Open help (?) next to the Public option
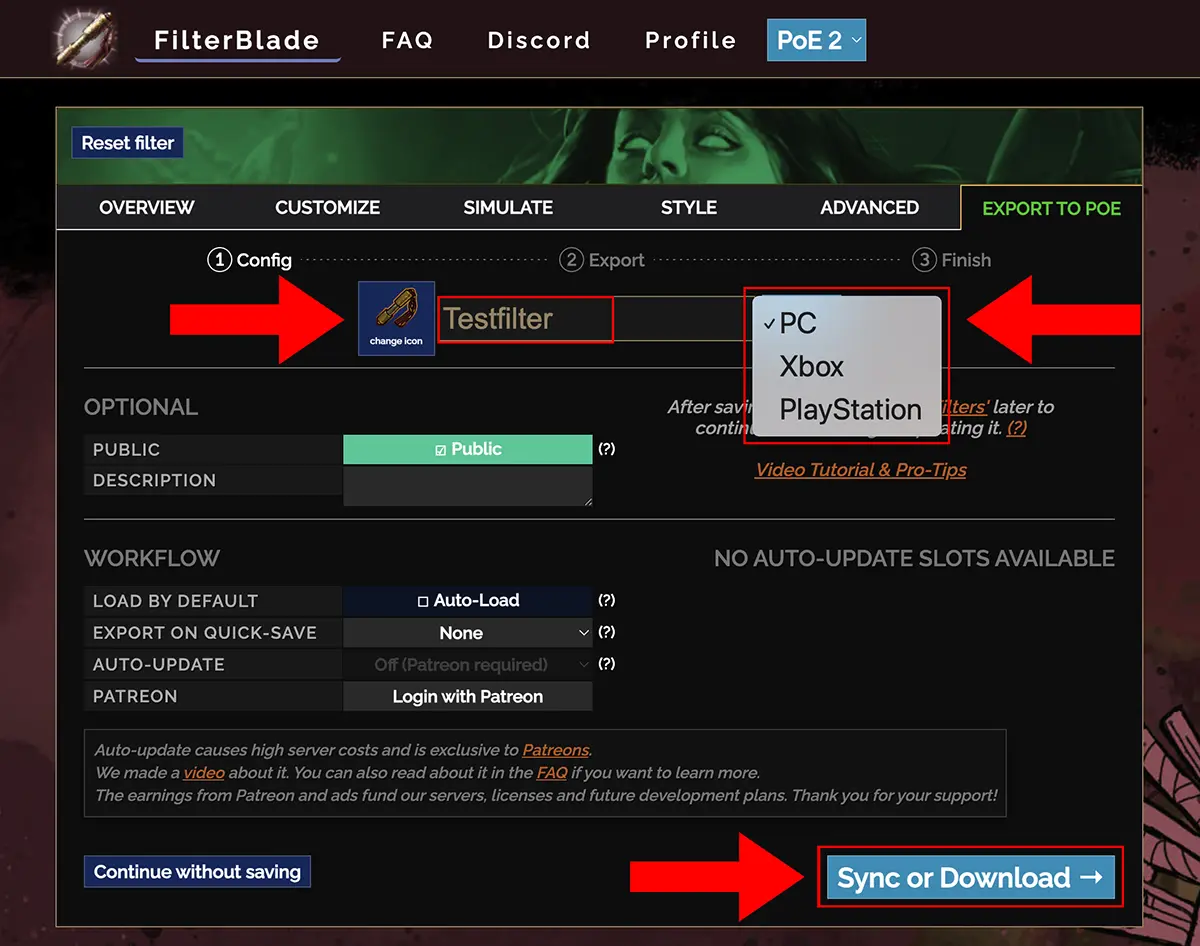This screenshot has height=946, width=1200. tap(608, 449)
